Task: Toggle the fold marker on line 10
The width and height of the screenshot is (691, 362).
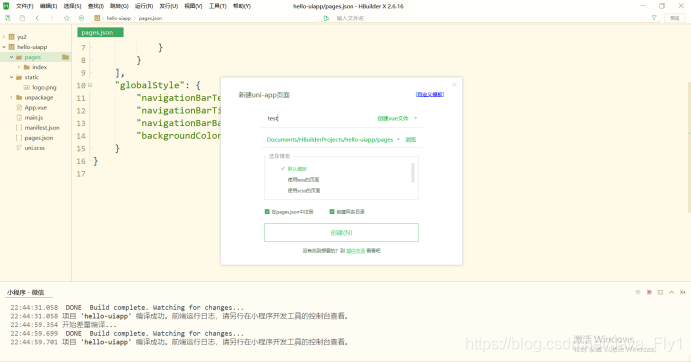Action: coord(90,86)
